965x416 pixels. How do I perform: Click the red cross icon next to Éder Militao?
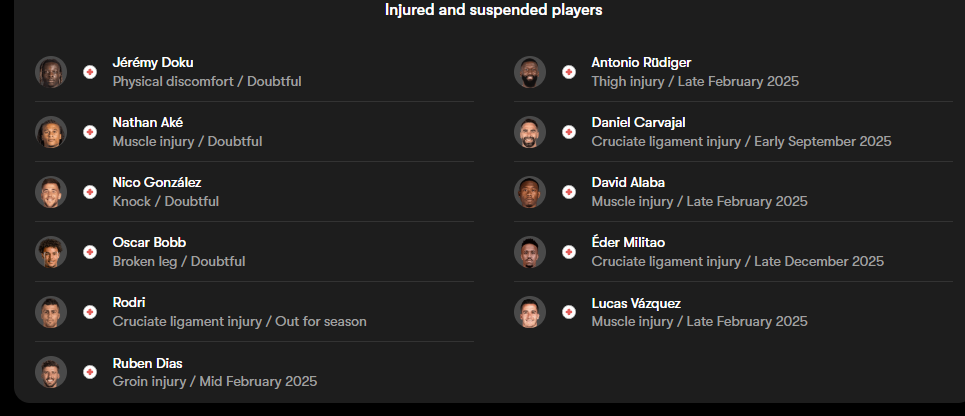pyautogui.click(x=569, y=252)
